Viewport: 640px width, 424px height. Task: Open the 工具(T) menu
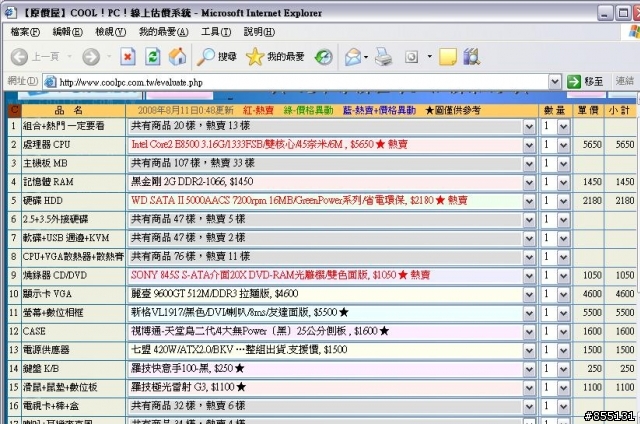click(x=216, y=32)
